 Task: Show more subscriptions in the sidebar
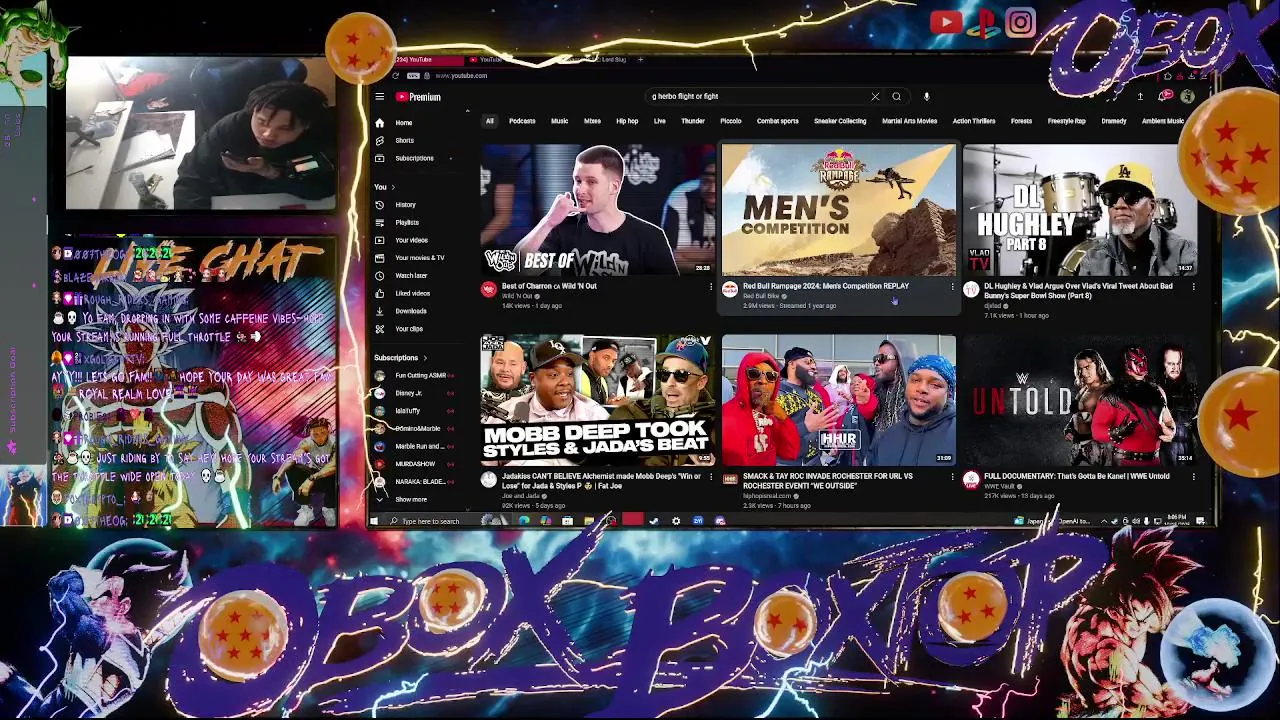pos(410,499)
